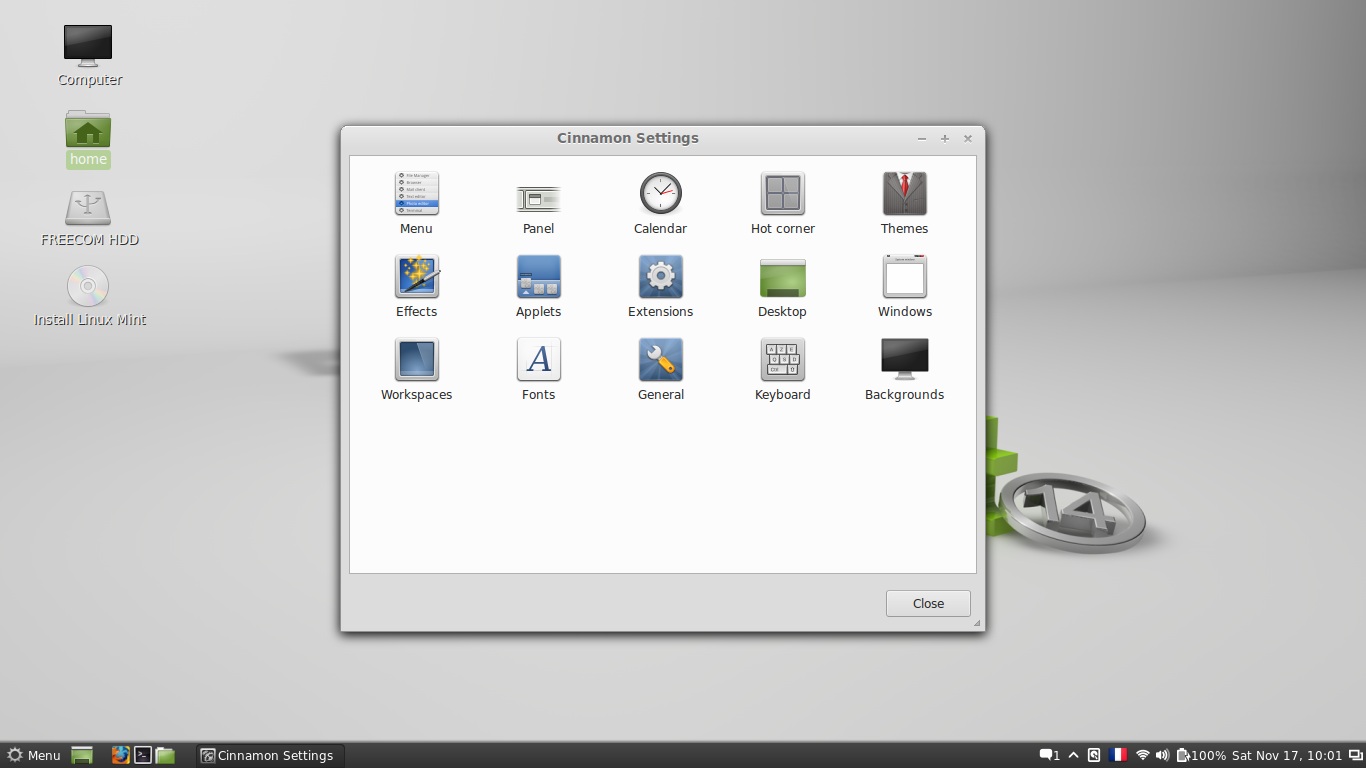The height and width of the screenshot is (768, 1366).
Task: Open Calendar settings clock icon
Action: pyautogui.click(x=660, y=193)
